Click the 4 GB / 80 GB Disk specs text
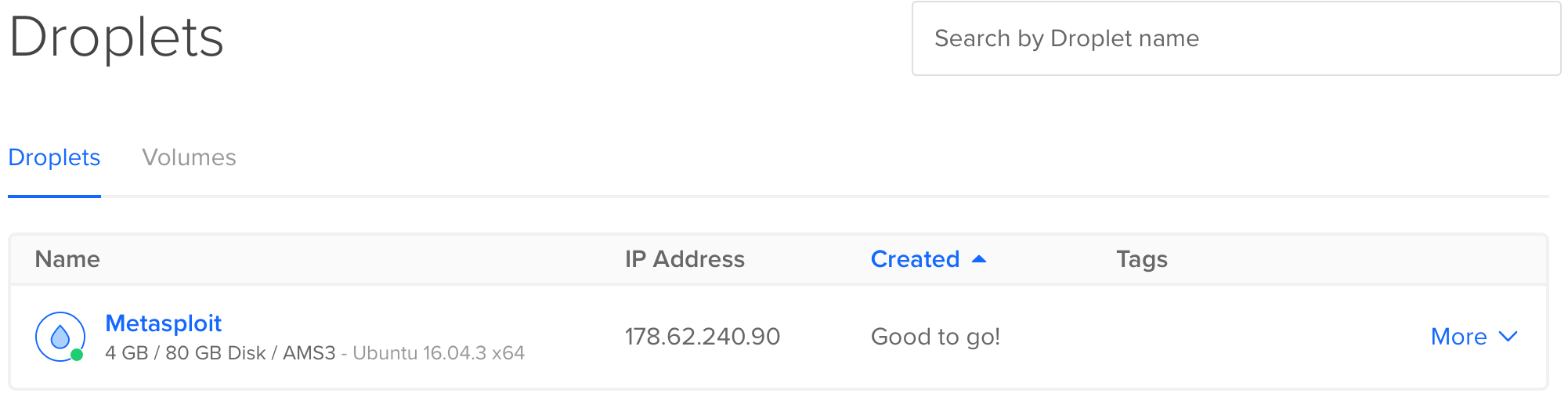The height and width of the screenshot is (397, 1568). 186,353
